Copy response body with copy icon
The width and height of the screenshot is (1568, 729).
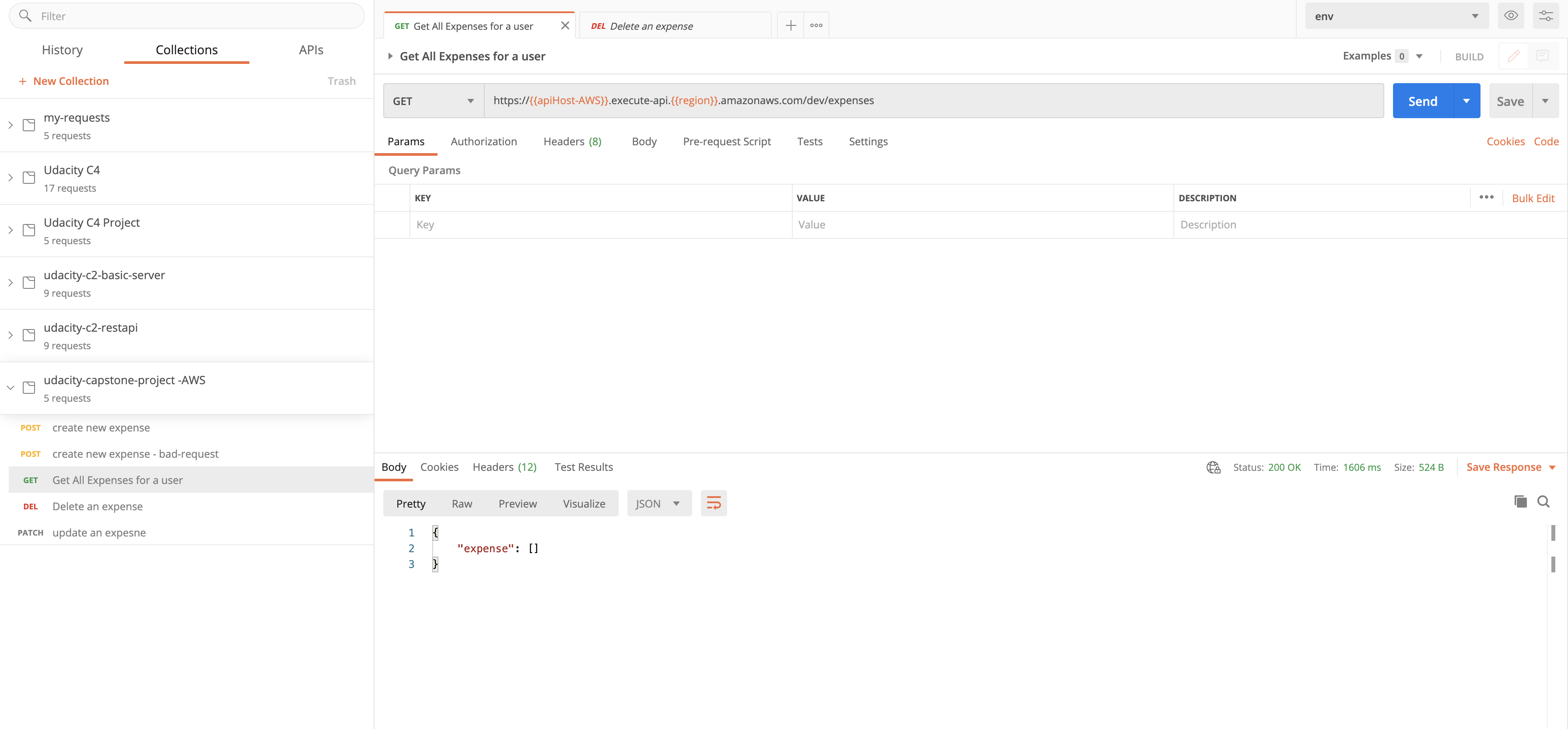(1520, 501)
